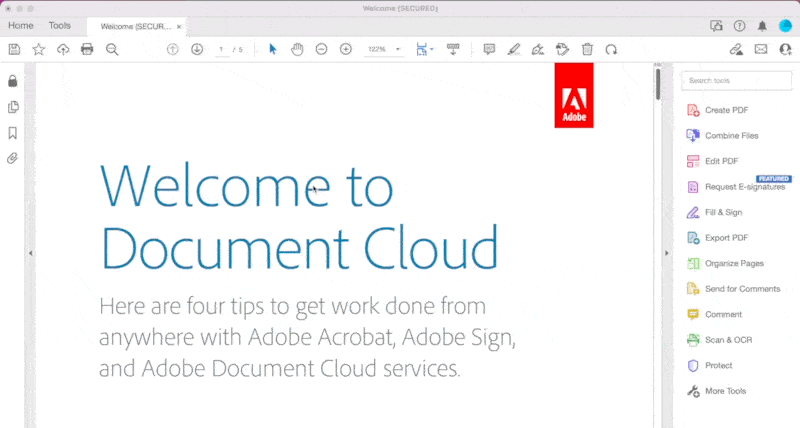Collapse the right tools pane arrow
800x428 pixels.
coord(666,253)
